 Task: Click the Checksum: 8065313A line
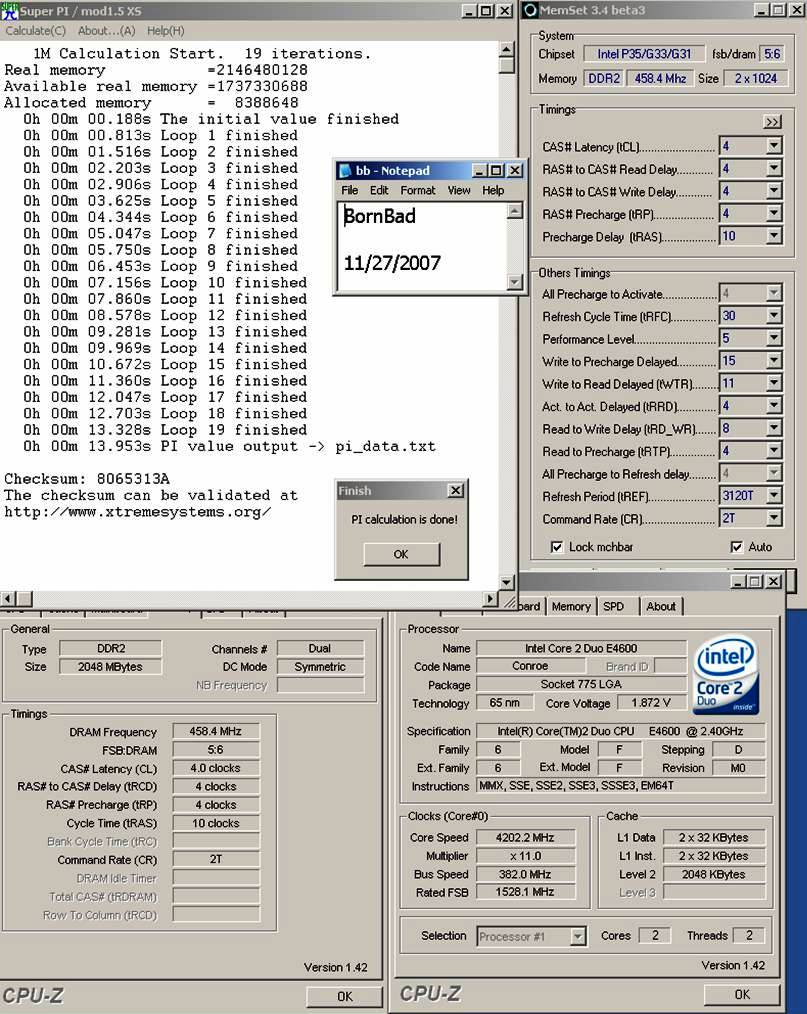(87, 479)
